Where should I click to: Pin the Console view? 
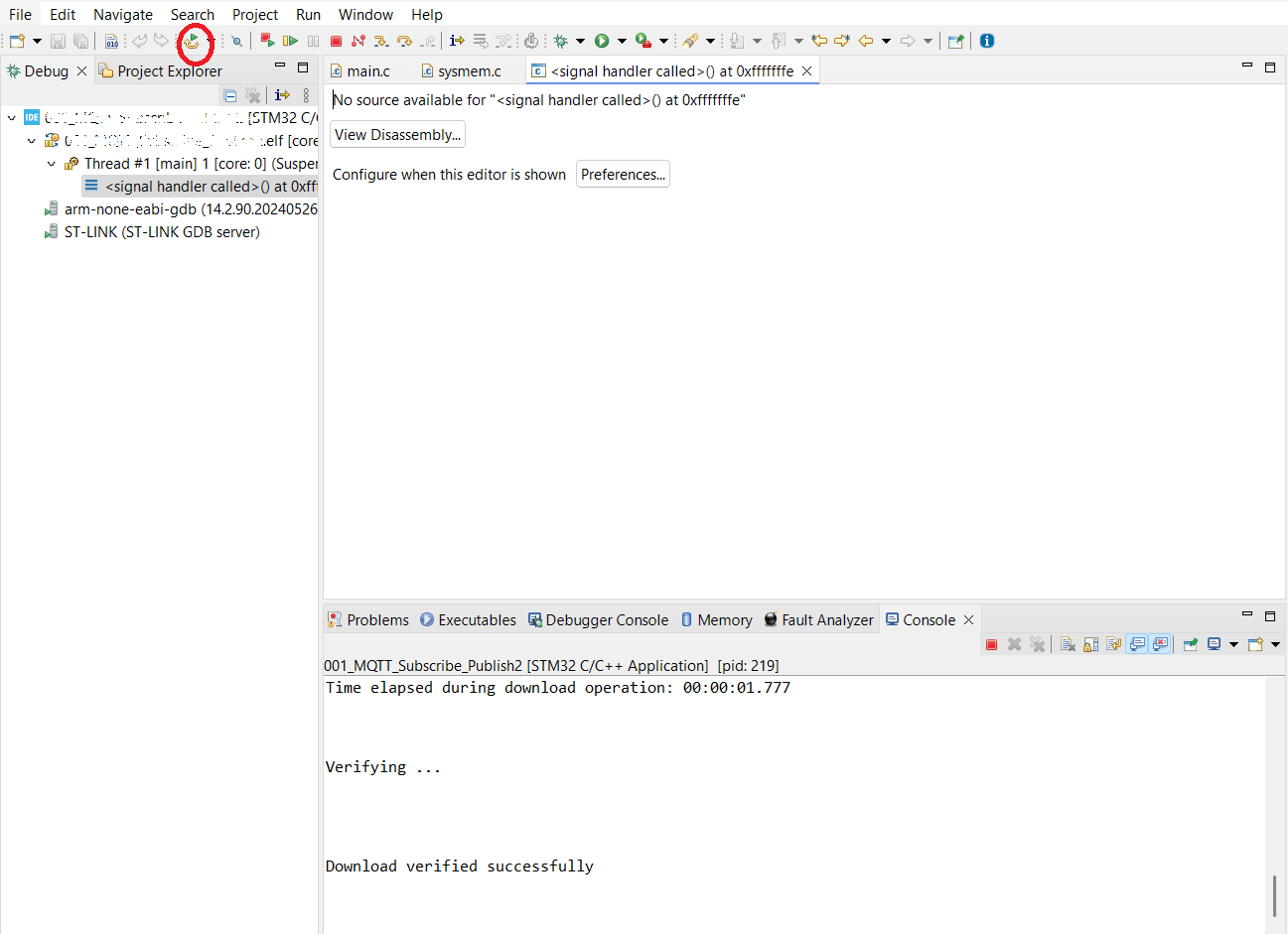(x=1190, y=643)
